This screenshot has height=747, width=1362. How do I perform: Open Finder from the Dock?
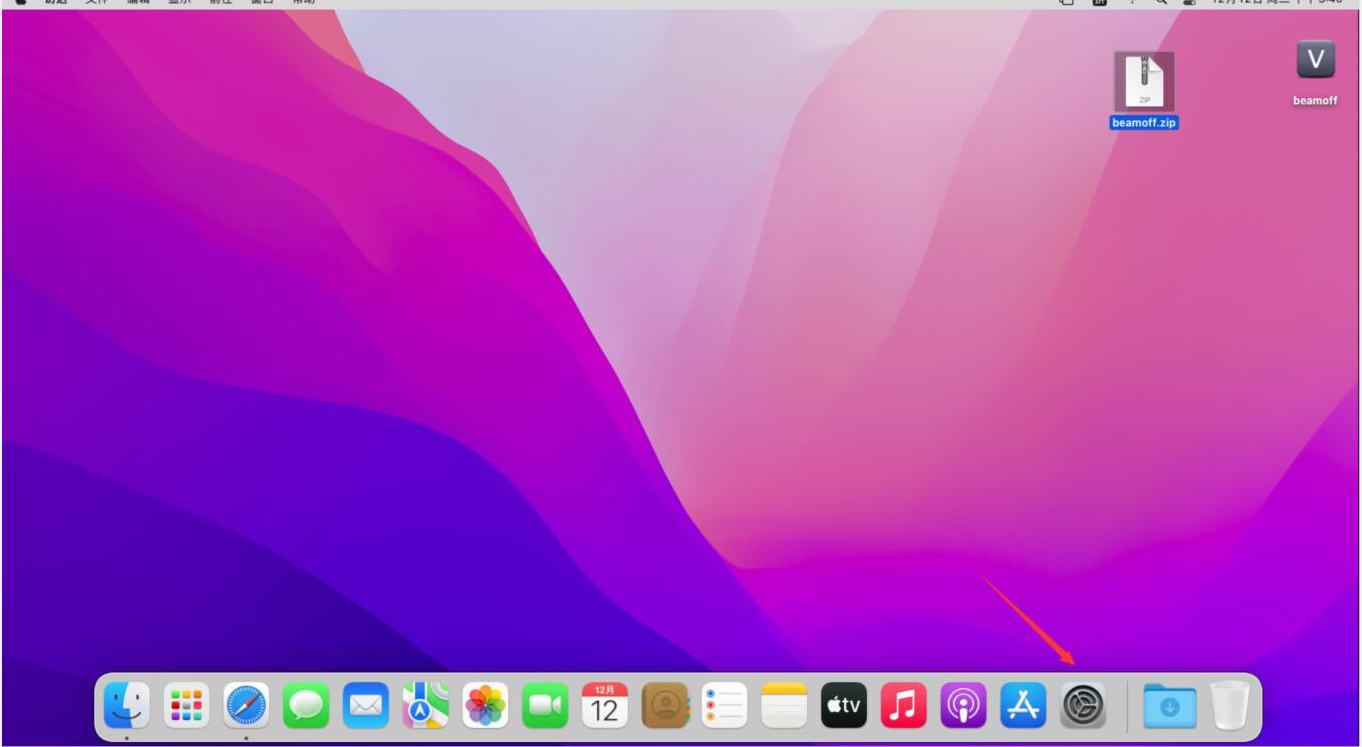tap(127, 706)
